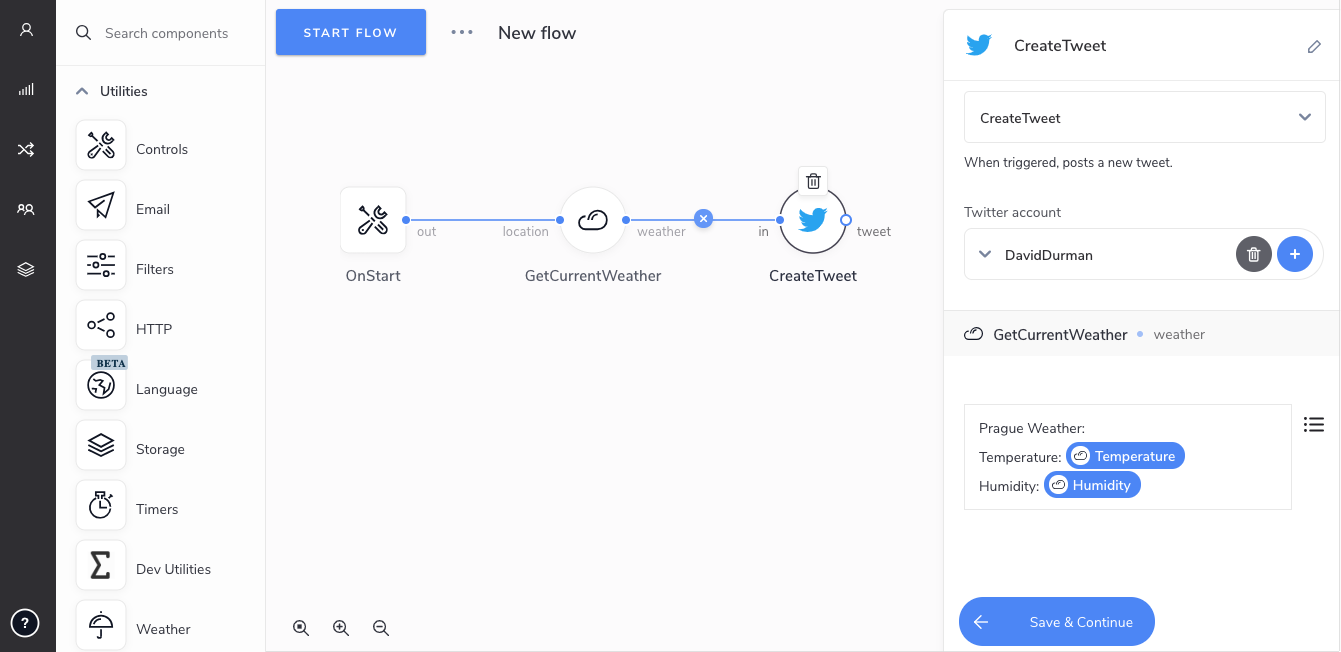
Task: Click Save & Continue button
Action: click(x=1056, y=622)
